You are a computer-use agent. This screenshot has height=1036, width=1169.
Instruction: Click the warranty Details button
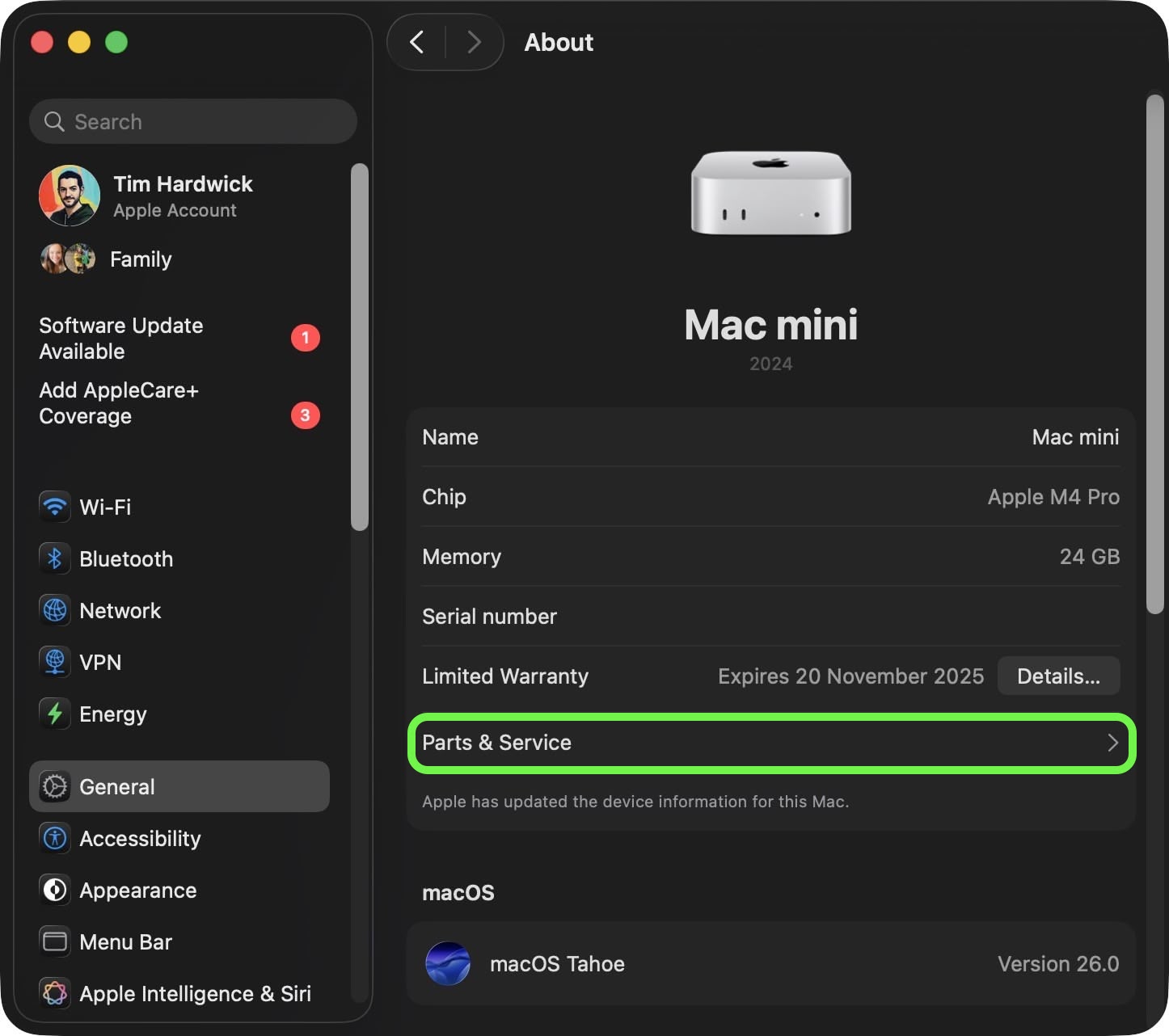point(1057,676)
